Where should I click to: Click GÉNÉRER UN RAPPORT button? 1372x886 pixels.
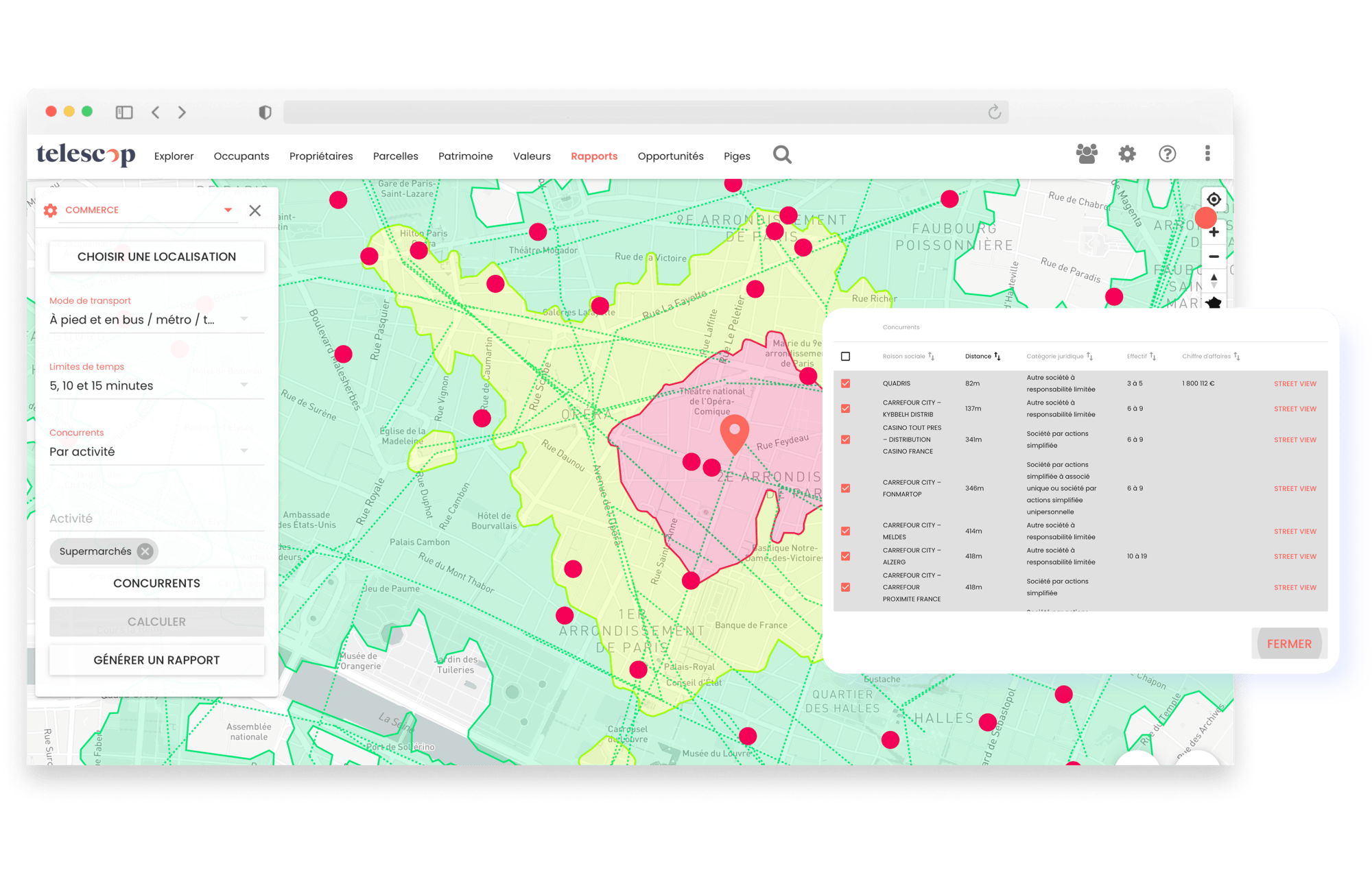click(x=156, y=660)
